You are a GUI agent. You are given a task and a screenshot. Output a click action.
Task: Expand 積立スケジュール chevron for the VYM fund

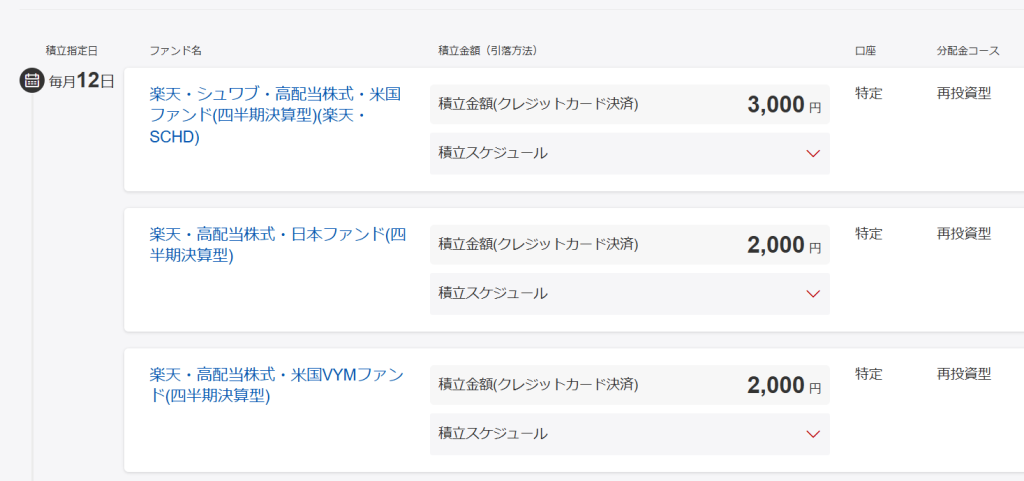(813, 434)
